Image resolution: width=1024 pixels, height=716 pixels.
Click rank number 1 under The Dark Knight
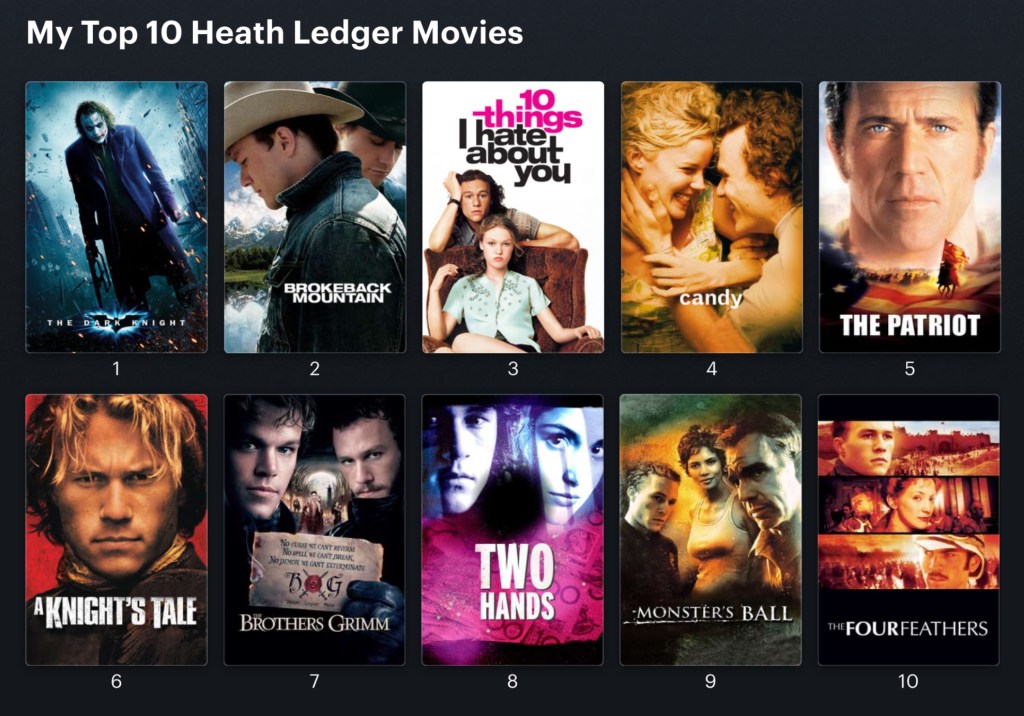(x=116, y=369)
